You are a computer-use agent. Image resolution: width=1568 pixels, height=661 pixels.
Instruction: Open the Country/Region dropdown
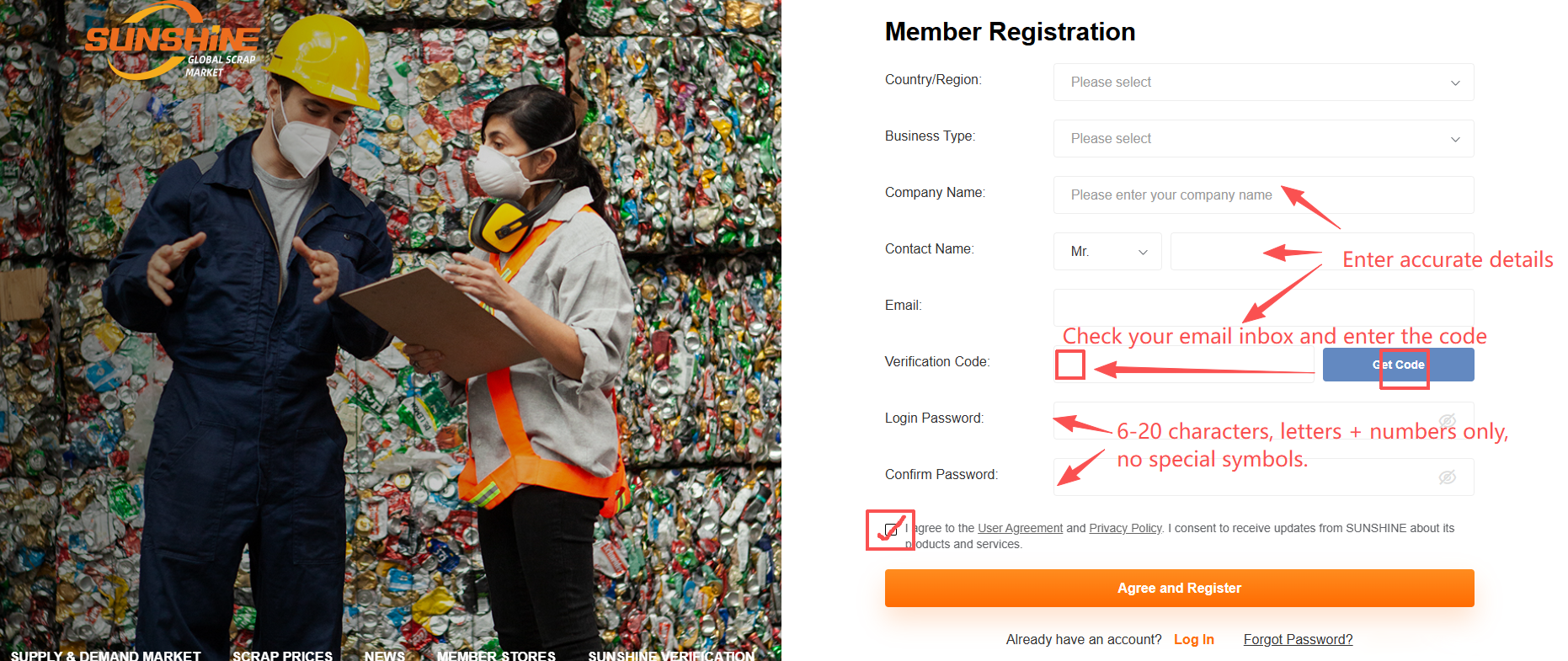[1263, 83]
